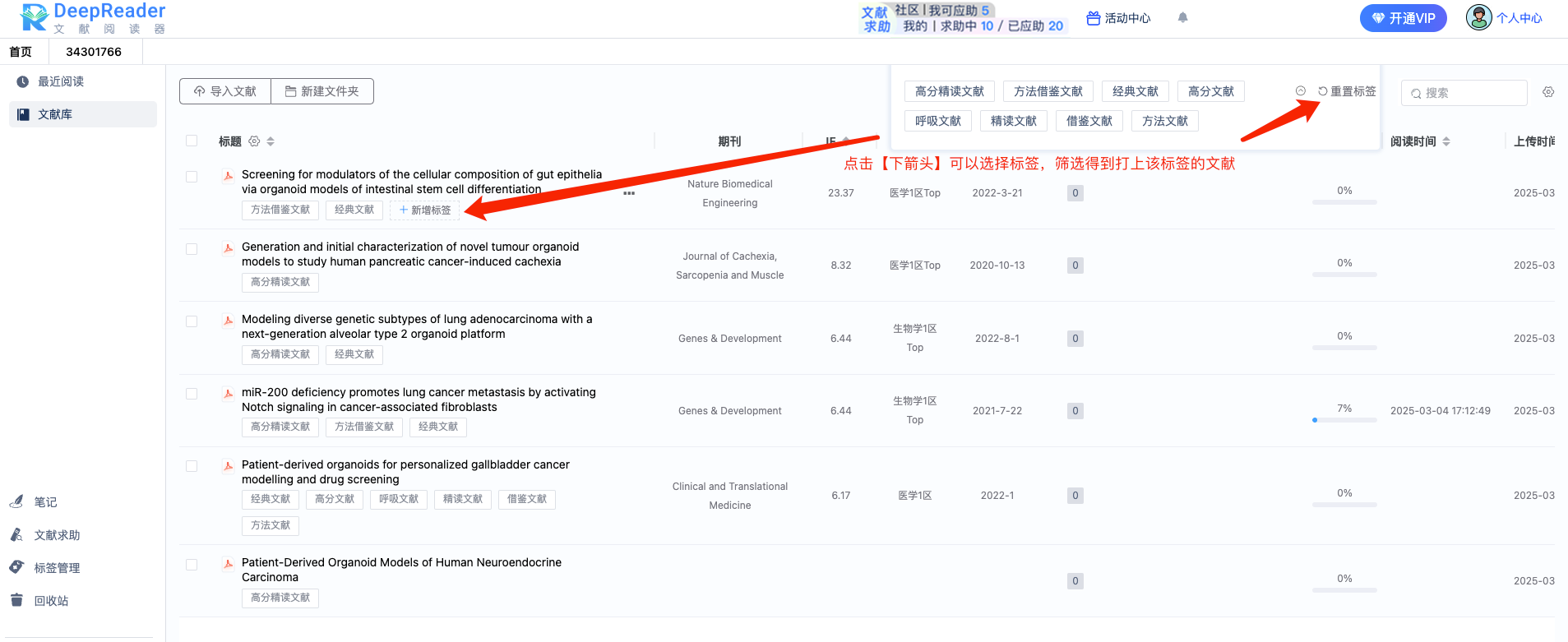
Task: Click PDF icon of gallbladder cancer paper
Action: (228, 465)
